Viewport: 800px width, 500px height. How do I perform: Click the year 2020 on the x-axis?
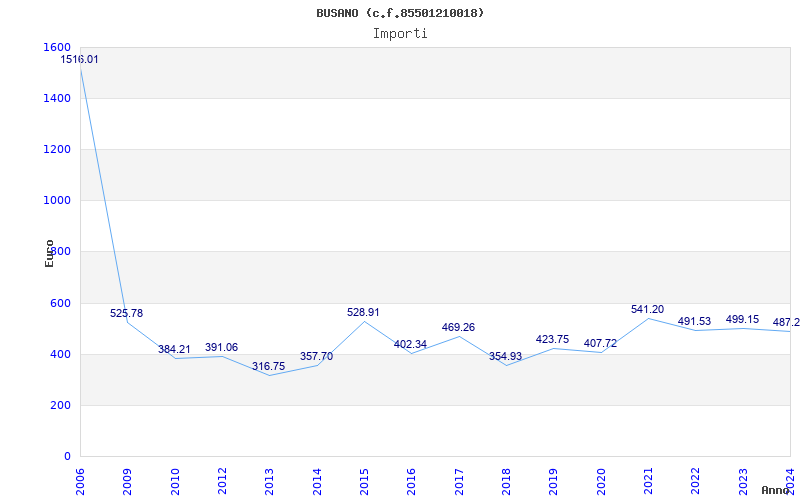[x=601, y=480]
